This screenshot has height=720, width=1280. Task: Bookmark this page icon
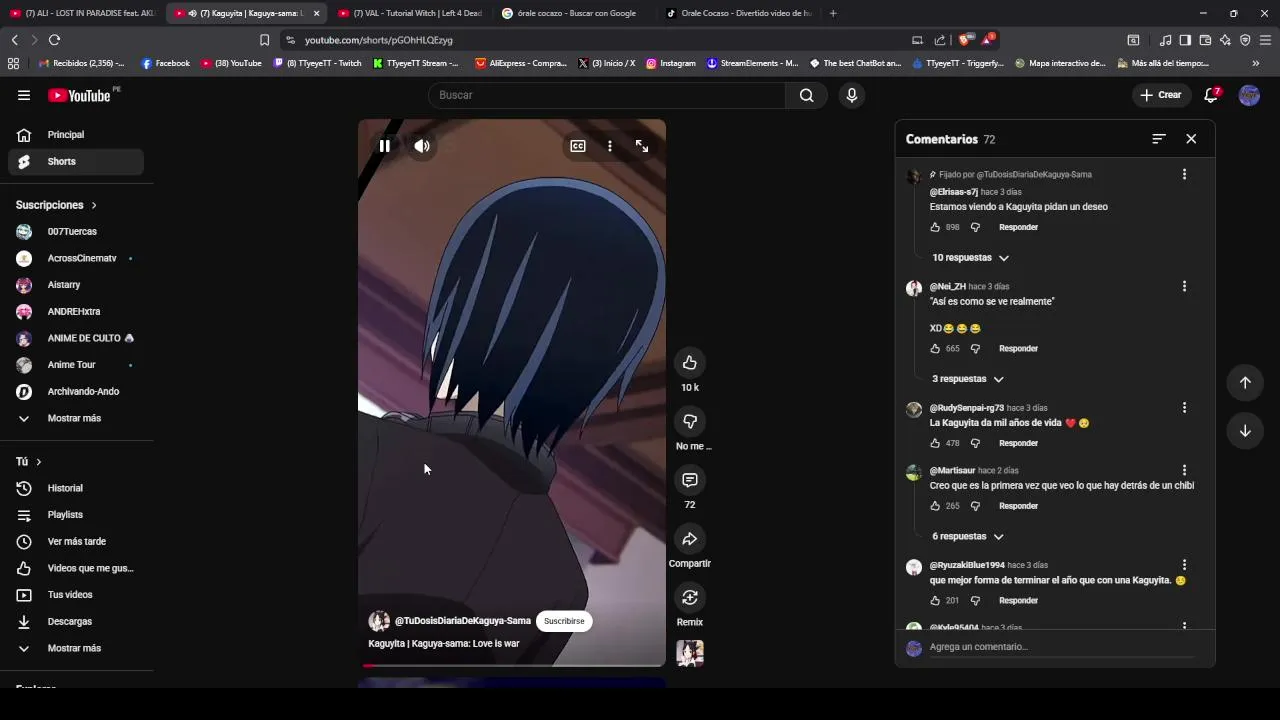click(x=264, y=40)
